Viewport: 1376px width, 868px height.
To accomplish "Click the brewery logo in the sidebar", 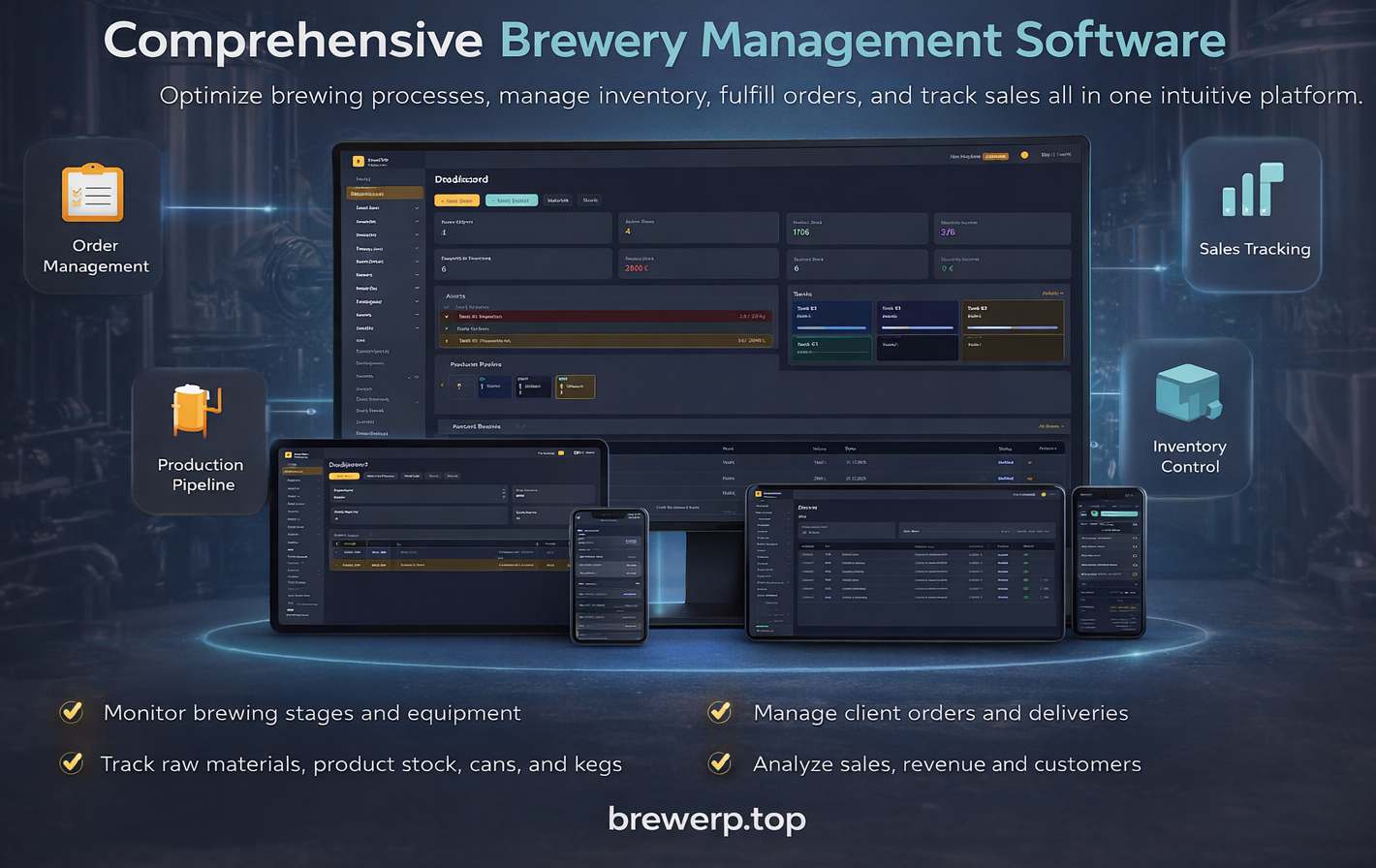I will point(359,161).
